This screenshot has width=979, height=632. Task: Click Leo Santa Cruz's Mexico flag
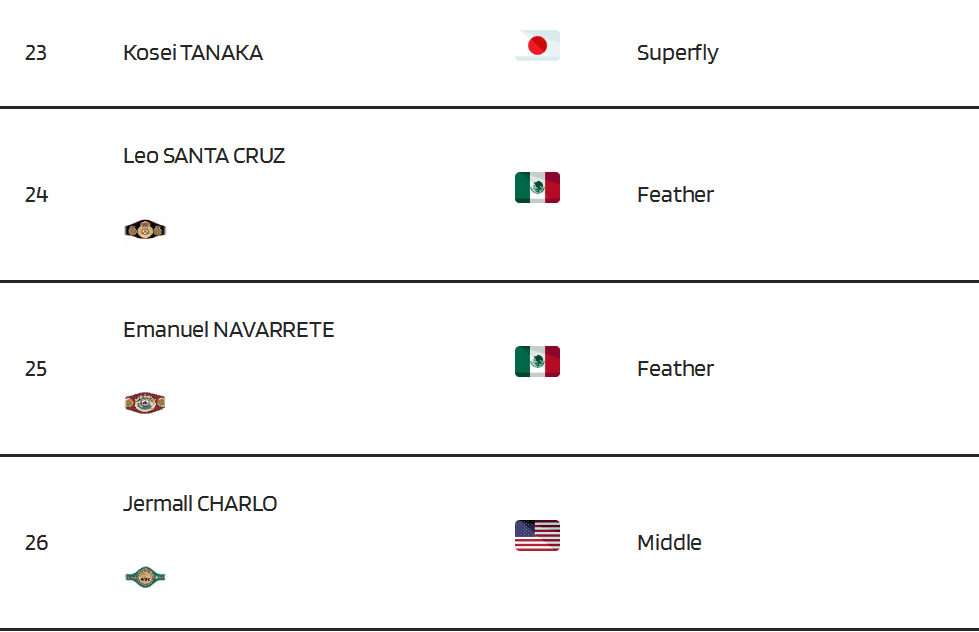(537, 187)
